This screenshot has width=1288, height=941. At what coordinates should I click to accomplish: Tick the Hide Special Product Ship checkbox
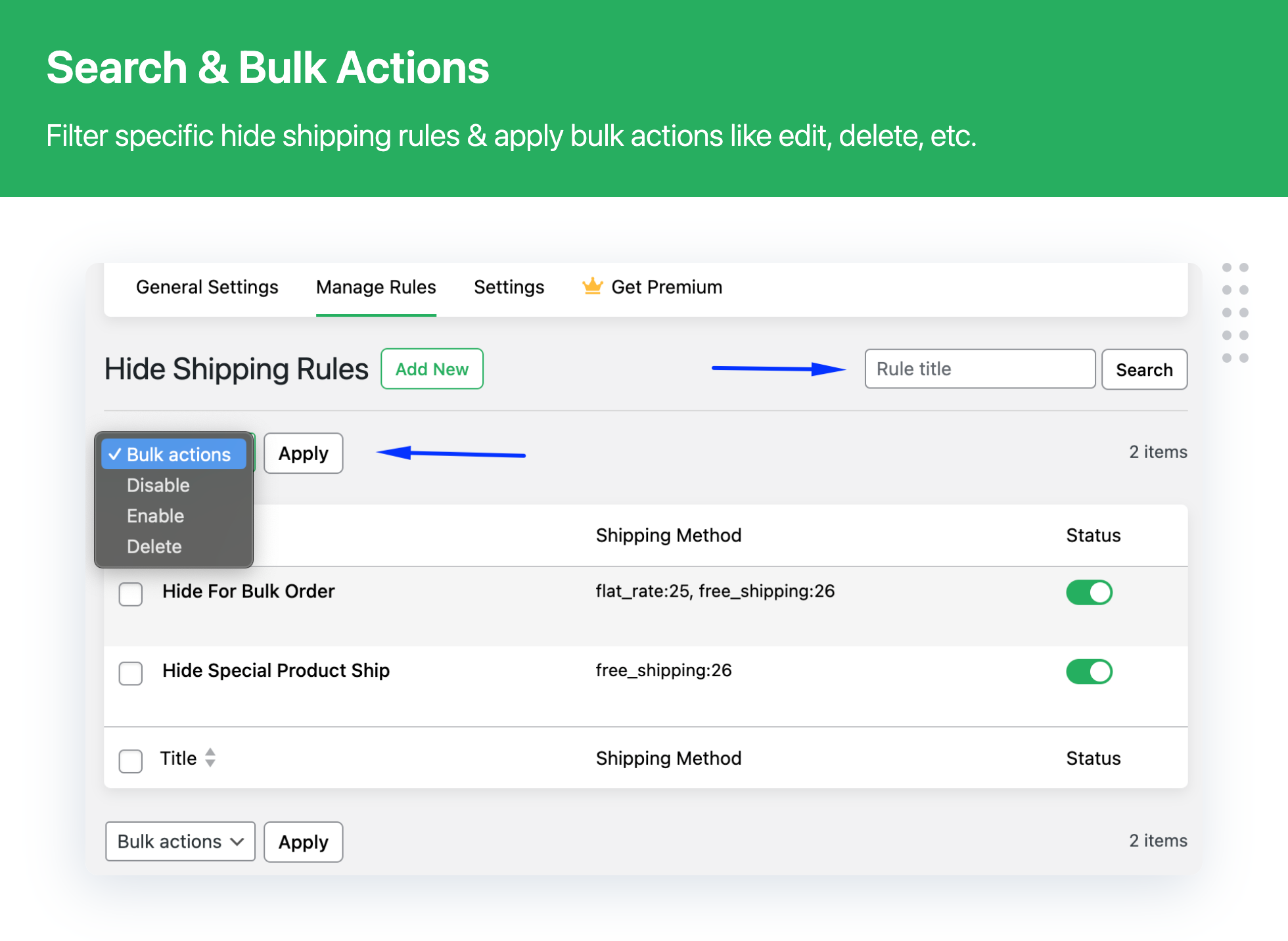click(131, 673)
